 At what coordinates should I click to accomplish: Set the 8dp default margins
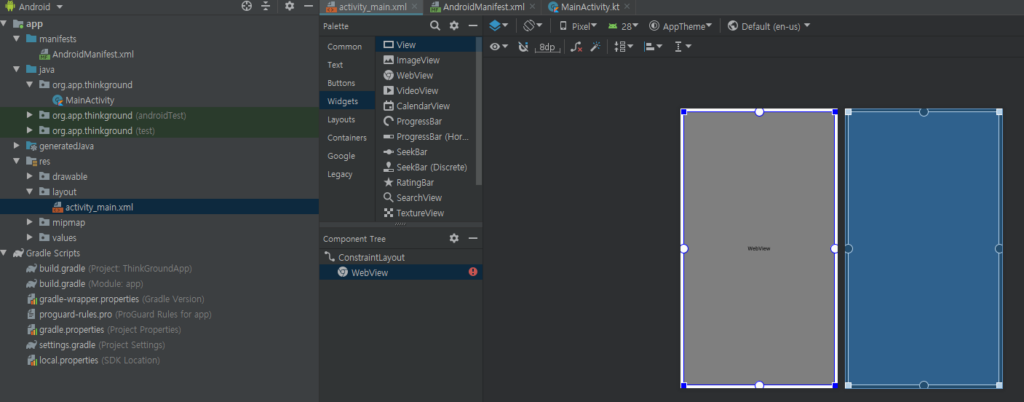[547, 47]
